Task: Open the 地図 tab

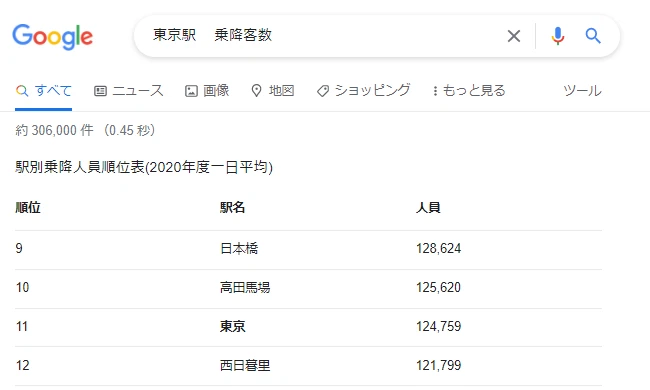Action: (273, 90)
